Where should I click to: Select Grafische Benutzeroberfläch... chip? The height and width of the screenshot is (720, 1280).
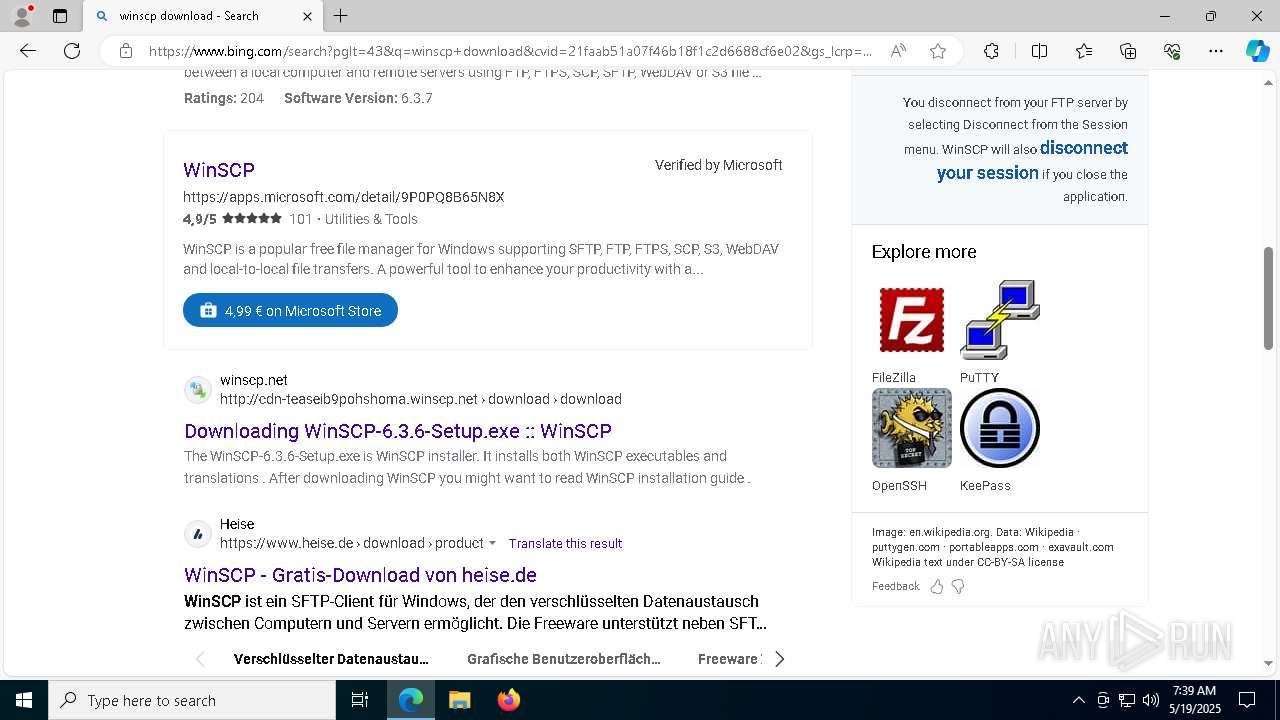coord(564,659)
